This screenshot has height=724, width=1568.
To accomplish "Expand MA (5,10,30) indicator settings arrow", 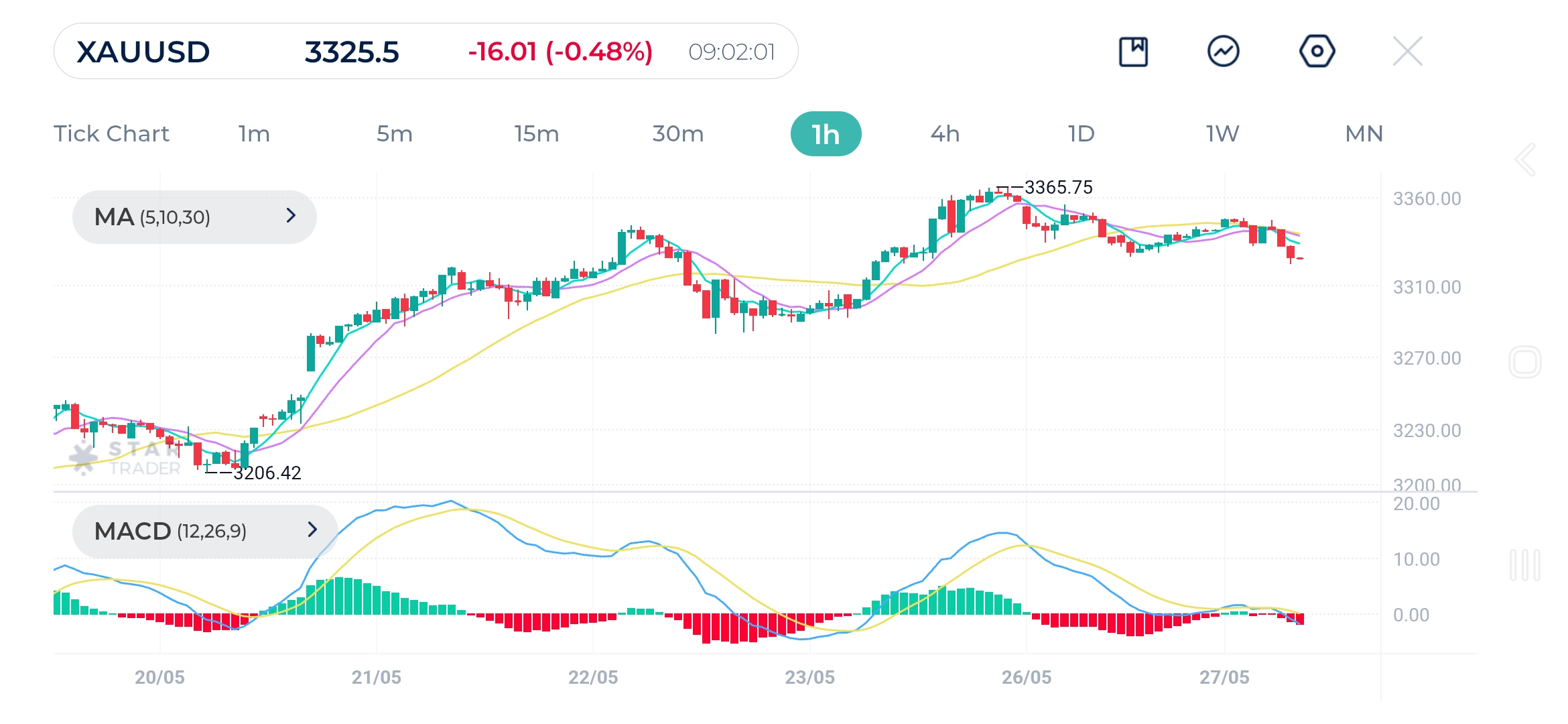I will click(291, 216).
